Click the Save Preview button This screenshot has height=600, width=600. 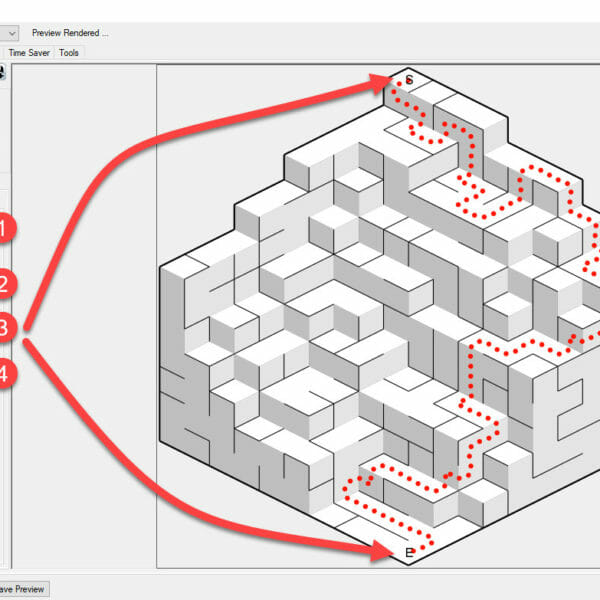point(22,589)
